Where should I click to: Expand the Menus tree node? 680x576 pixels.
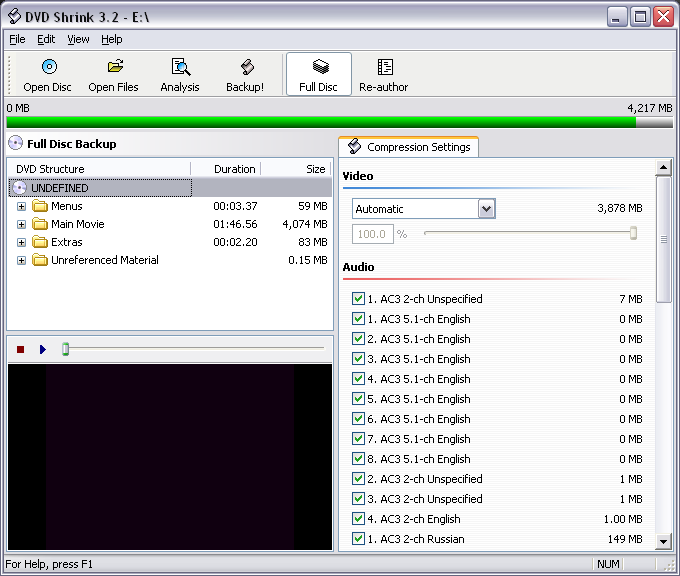[21, 206]
